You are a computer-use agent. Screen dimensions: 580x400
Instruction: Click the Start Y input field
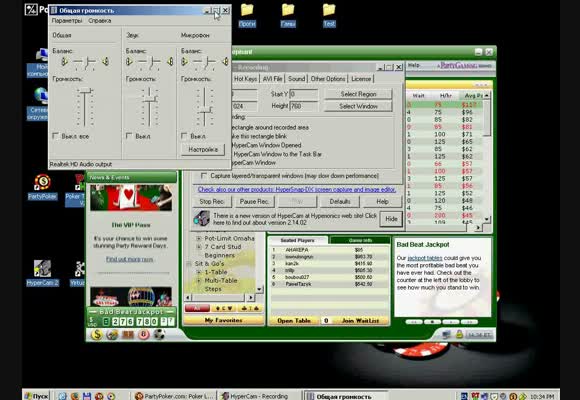(x=303, y=94)
